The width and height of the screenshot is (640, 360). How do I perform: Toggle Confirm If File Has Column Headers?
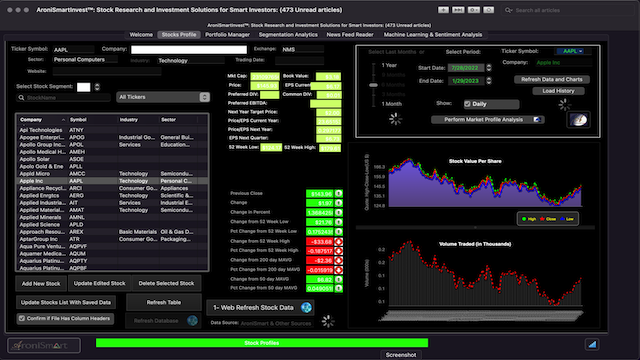click(x=22, y=318)
